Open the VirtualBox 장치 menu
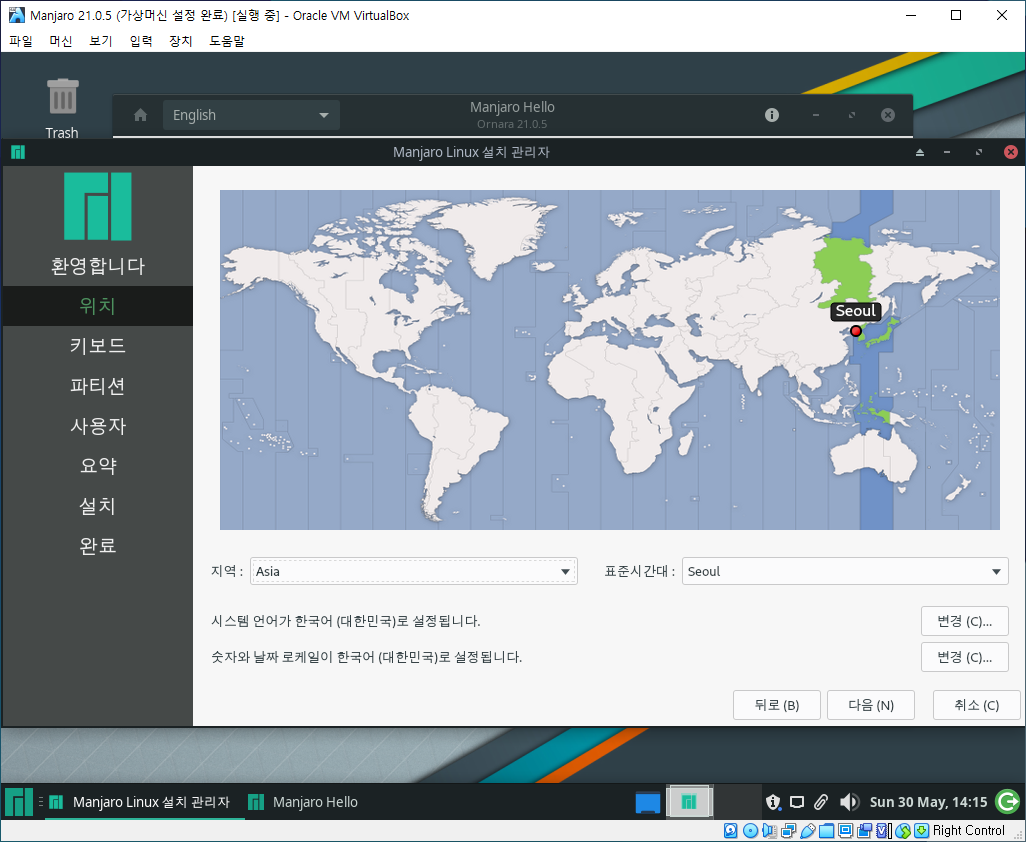Viewport: 1026px width, 842px height. tap(181, 41)
